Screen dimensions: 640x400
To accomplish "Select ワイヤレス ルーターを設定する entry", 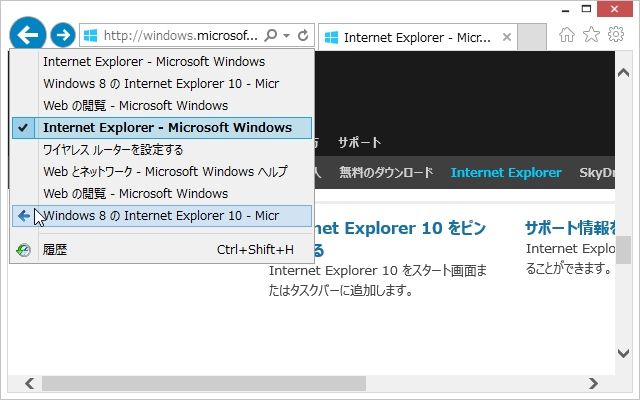I will click(162, 150).
